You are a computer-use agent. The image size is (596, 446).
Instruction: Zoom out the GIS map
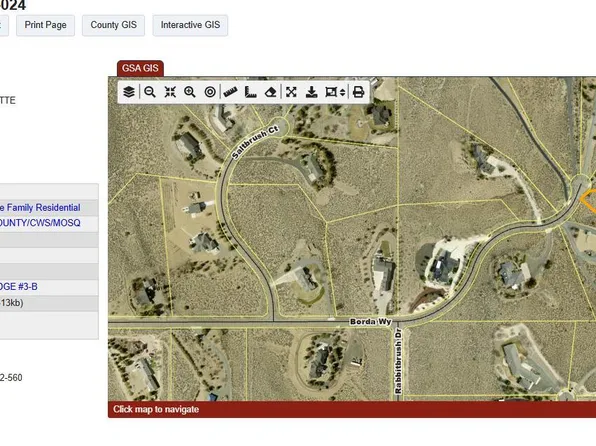tap(150, 92)
